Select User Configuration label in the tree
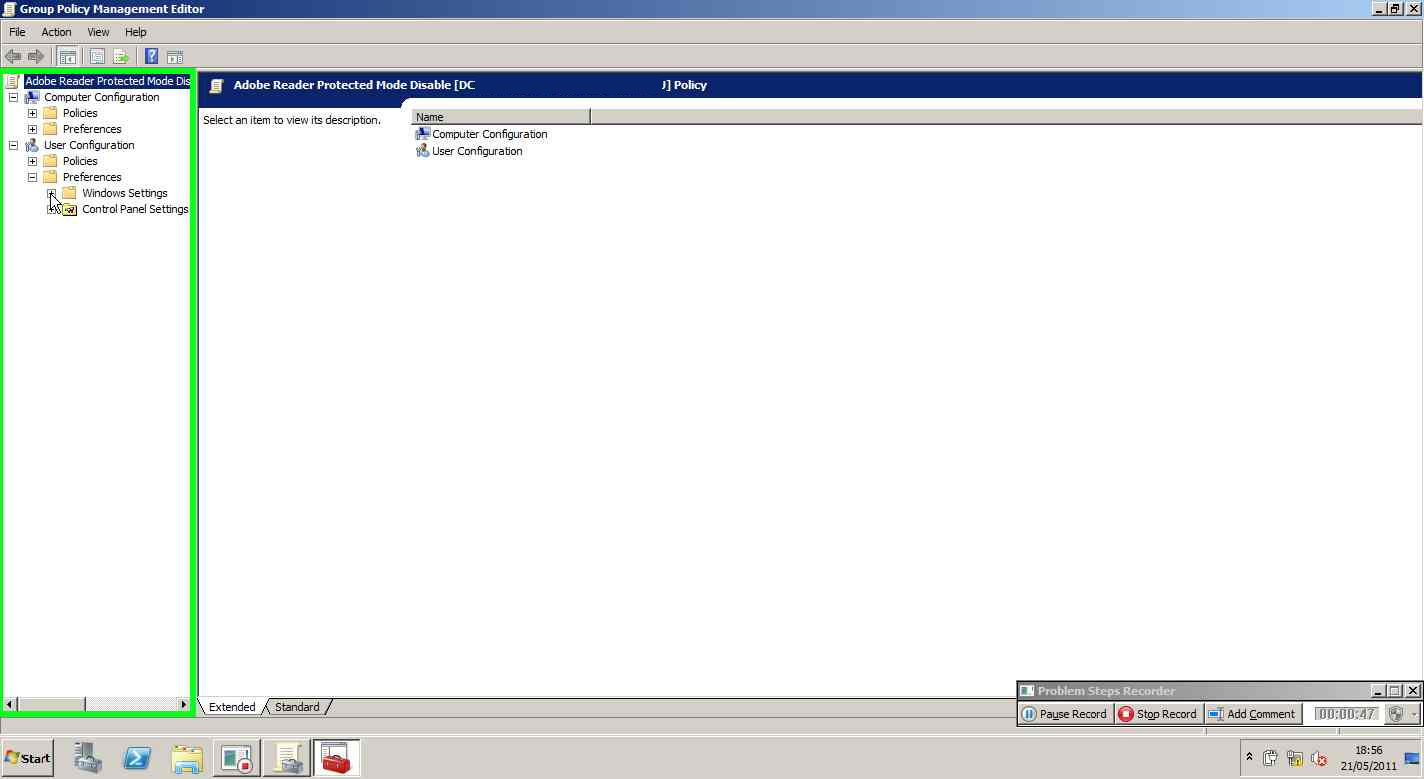1424x779 pixels. pyautogui.click(x=89, y=145)
